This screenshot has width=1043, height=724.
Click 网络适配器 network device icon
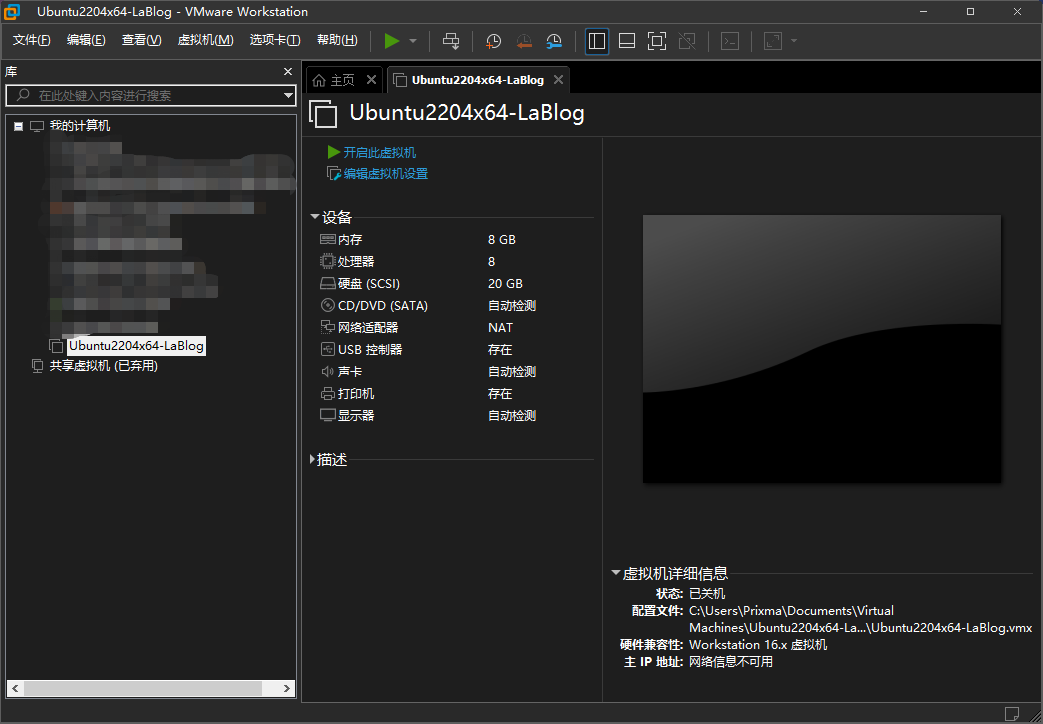pos(327,327)
